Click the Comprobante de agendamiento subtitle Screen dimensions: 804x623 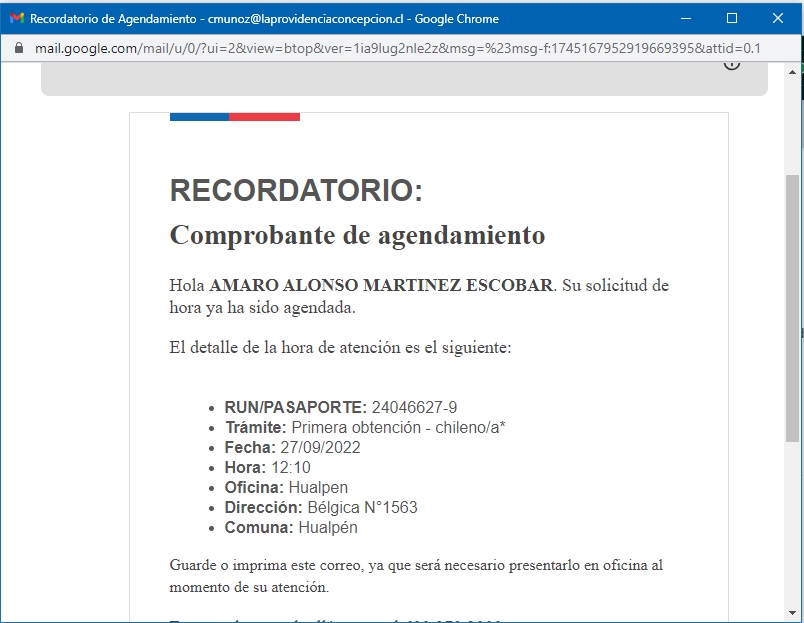click(357, 235)
